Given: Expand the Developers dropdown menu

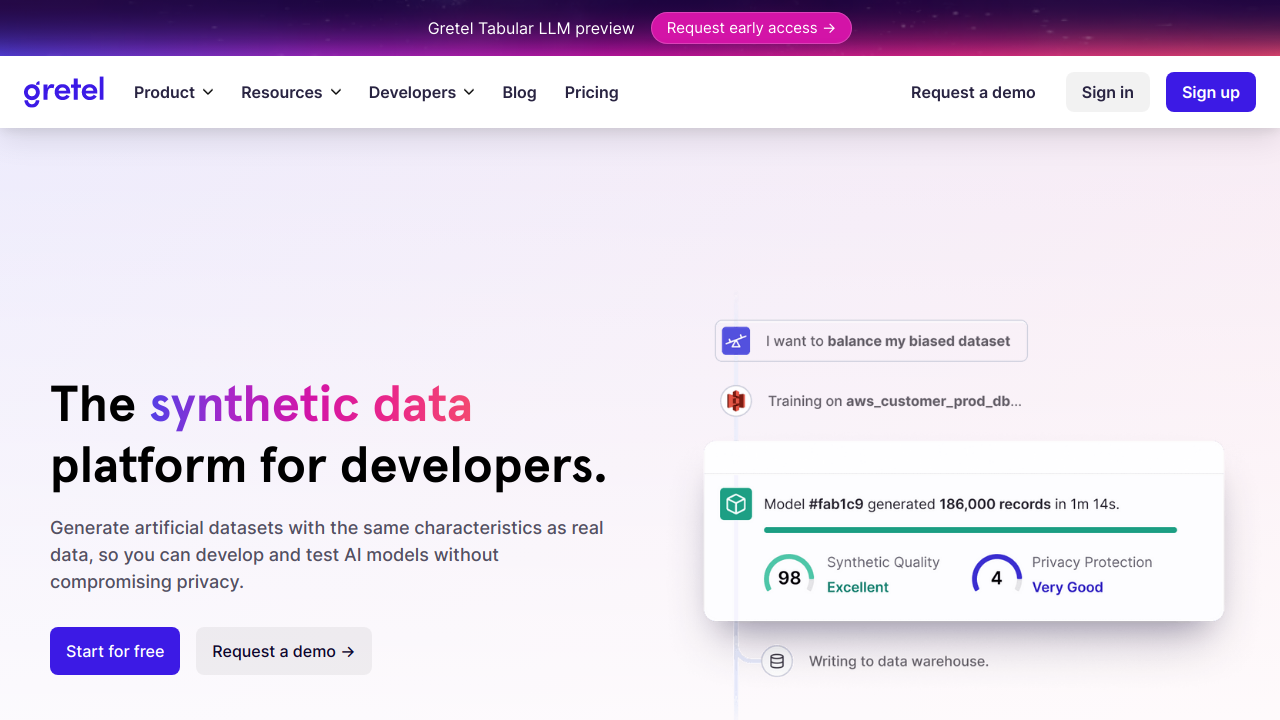Looking at the screenshot, I should 421,92.
